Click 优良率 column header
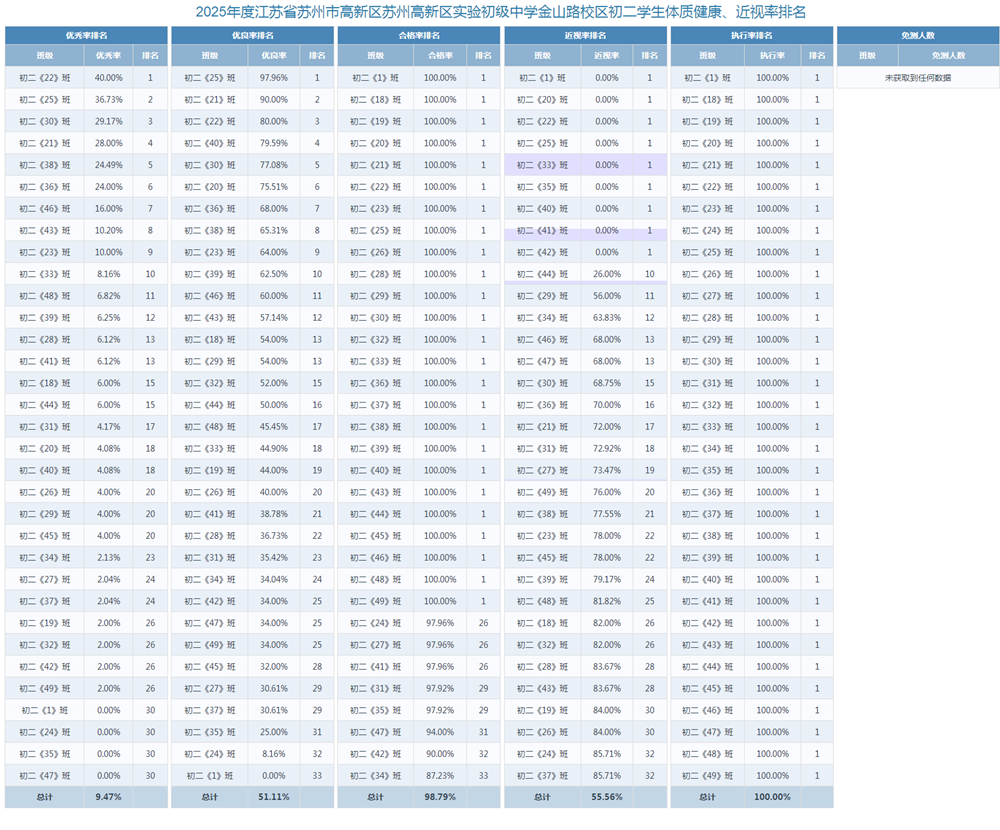 pyautogui.click(x=274, y=56)
